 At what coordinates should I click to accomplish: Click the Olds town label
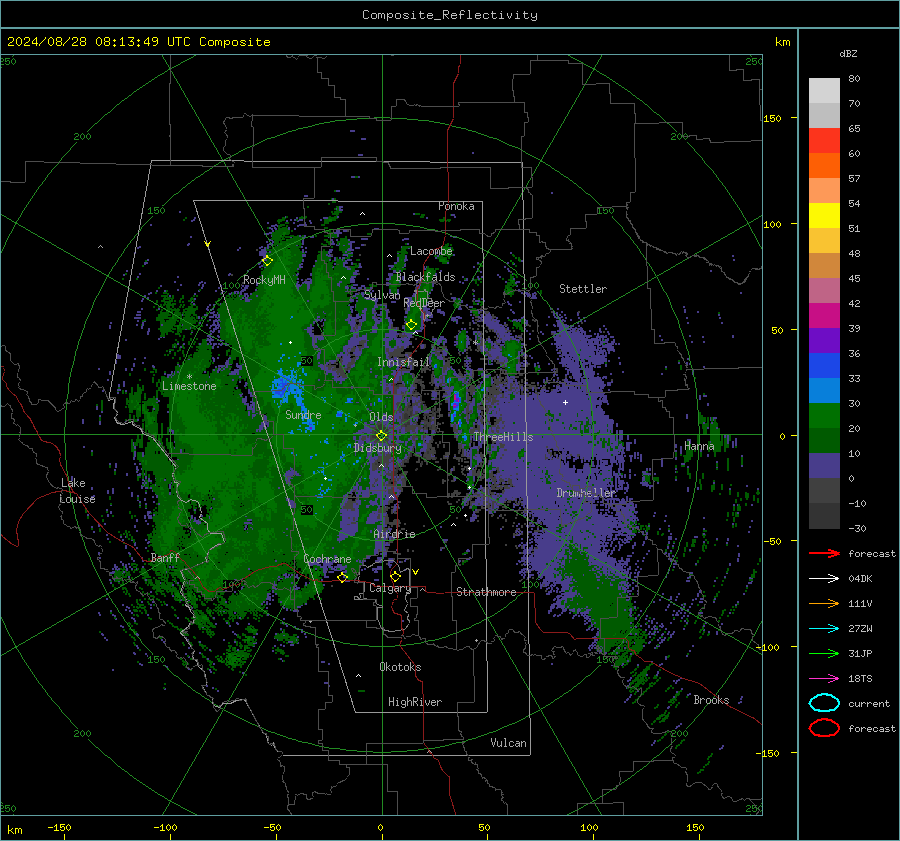pos(381,417)
